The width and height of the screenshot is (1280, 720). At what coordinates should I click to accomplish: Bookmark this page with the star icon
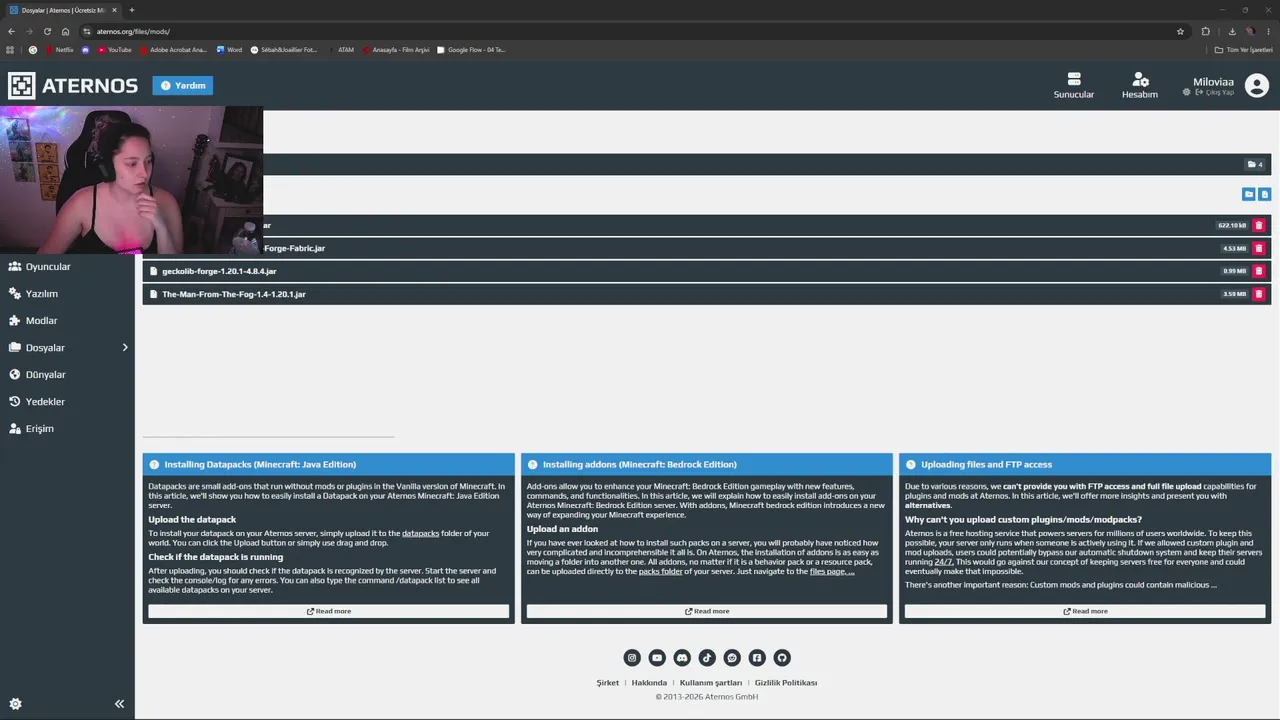point(1180,31)
